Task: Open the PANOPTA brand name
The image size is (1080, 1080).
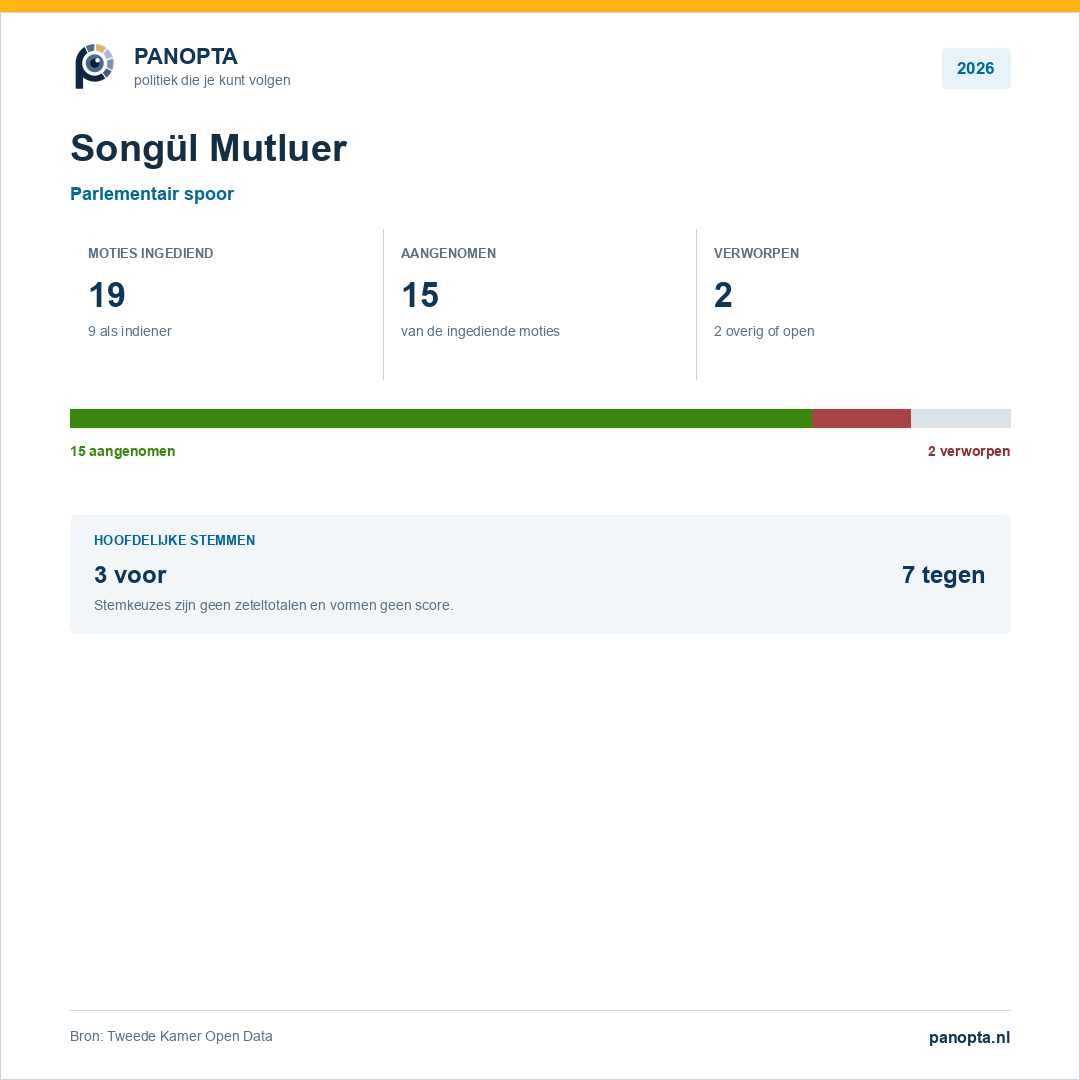Action: click(x=185, y=56)
